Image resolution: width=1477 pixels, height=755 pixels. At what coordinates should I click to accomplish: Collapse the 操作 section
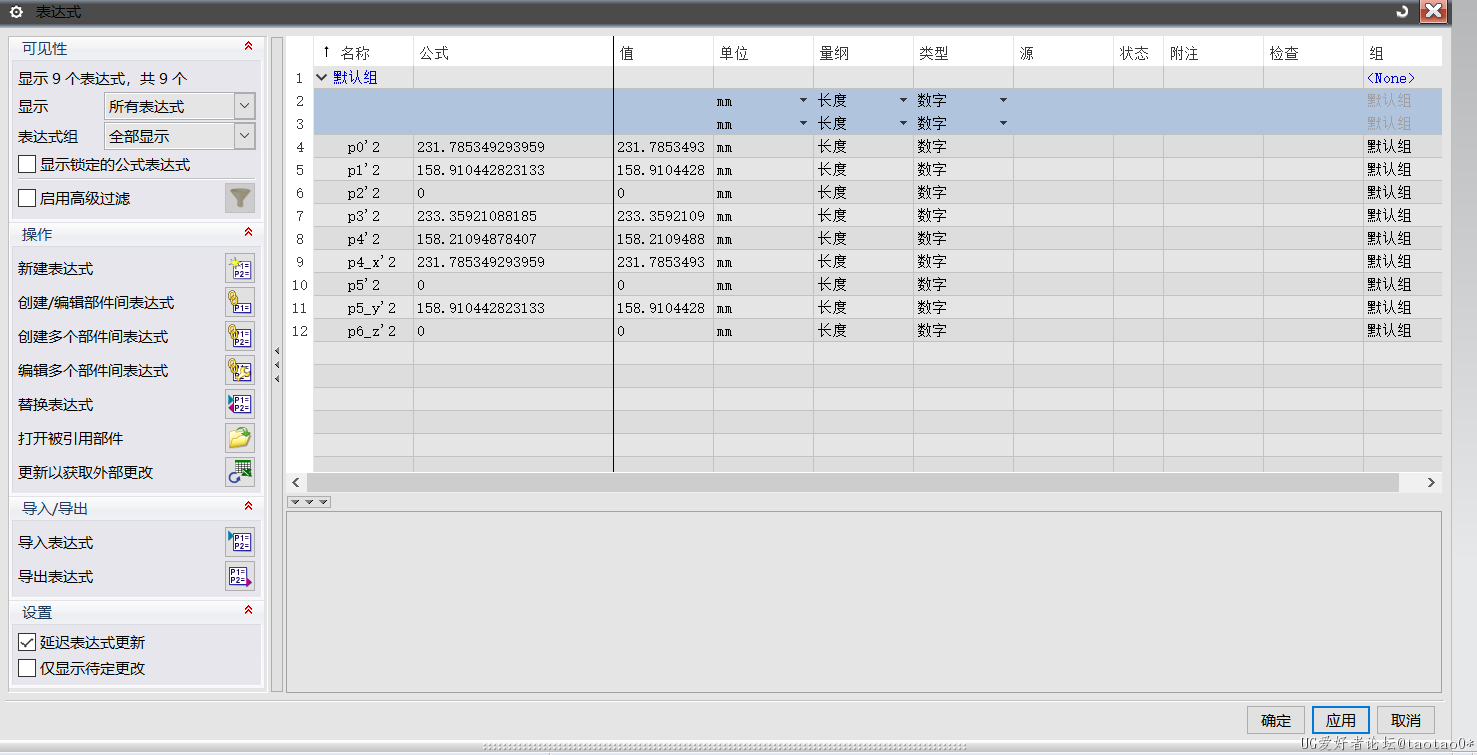coord(248,233)
